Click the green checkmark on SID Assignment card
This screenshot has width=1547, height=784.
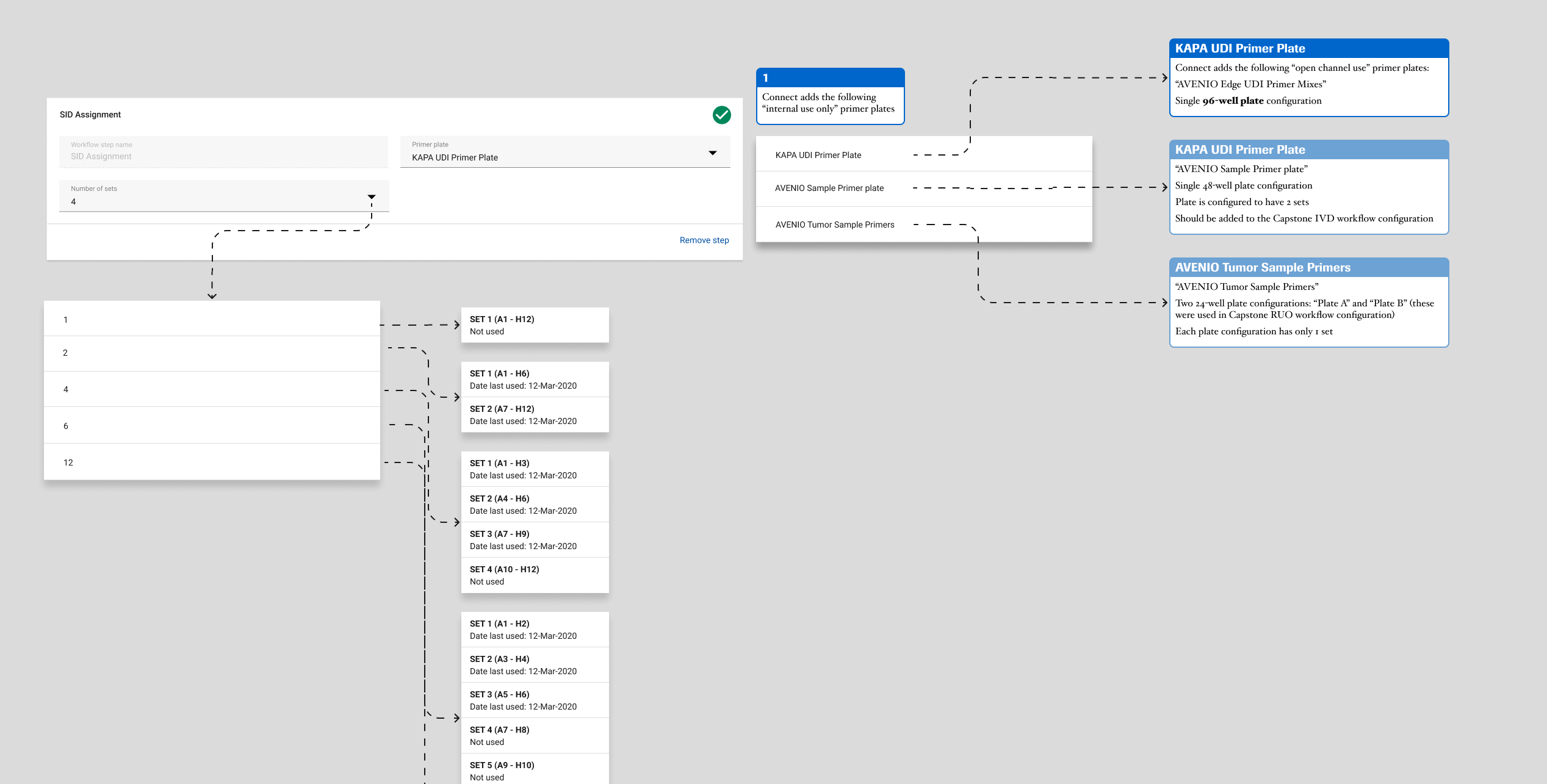[721, 114]
